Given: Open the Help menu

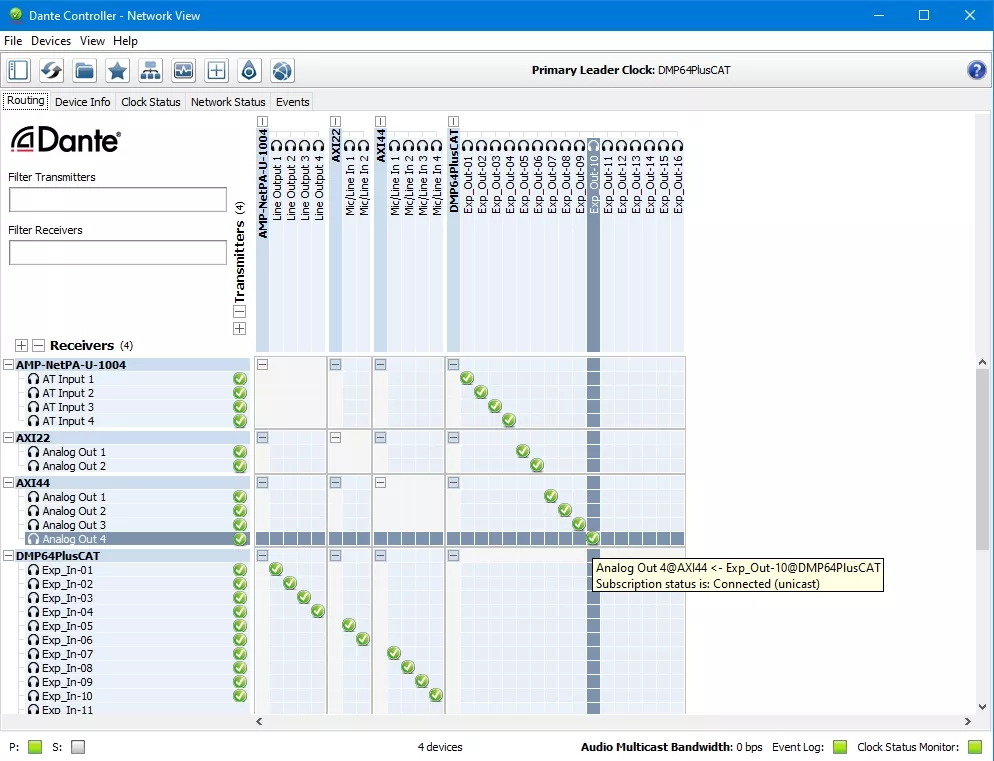Looking at the screenshot, I should click(126, 41).
